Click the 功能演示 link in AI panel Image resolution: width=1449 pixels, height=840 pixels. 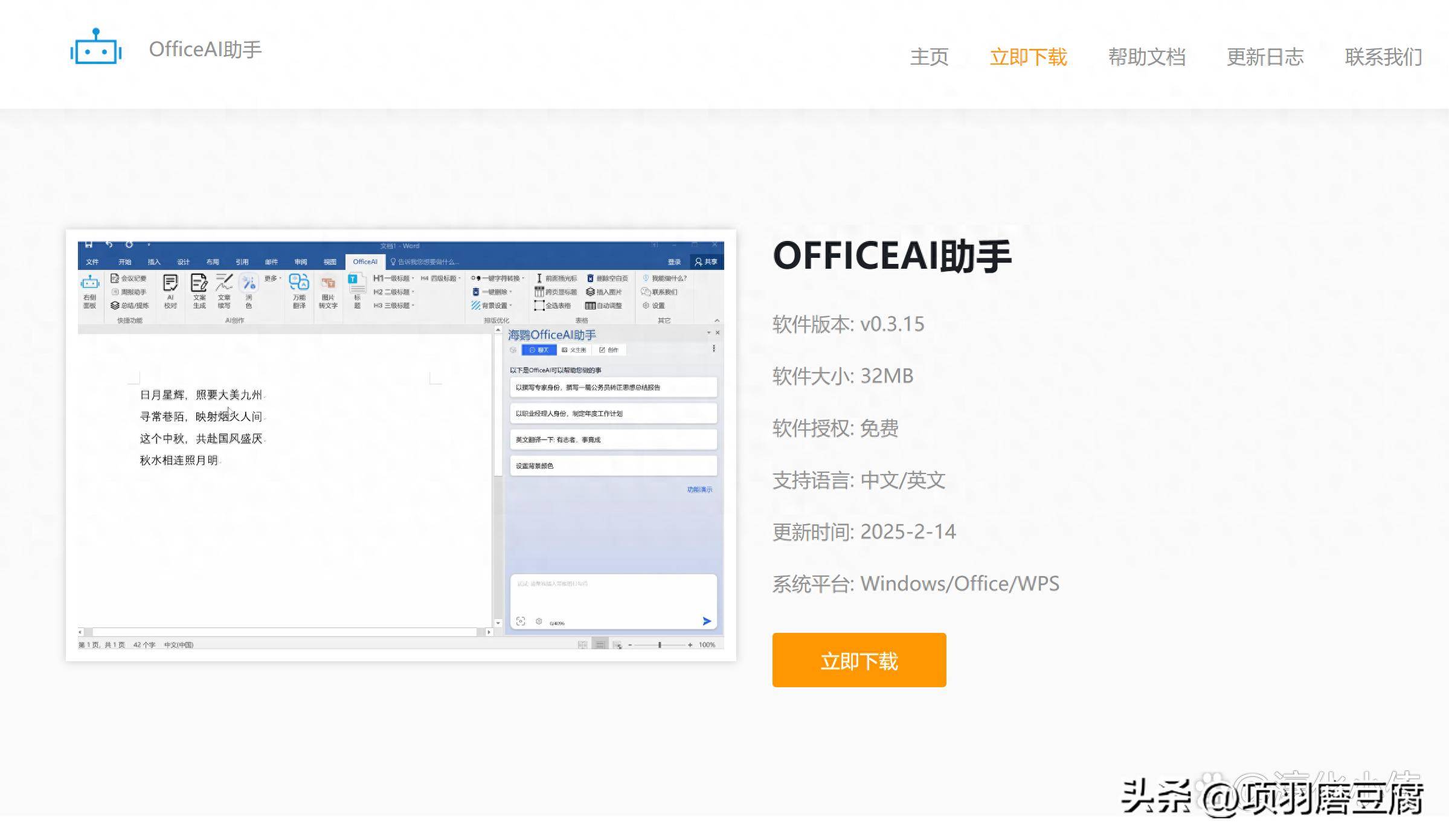[x=699, y=490]
